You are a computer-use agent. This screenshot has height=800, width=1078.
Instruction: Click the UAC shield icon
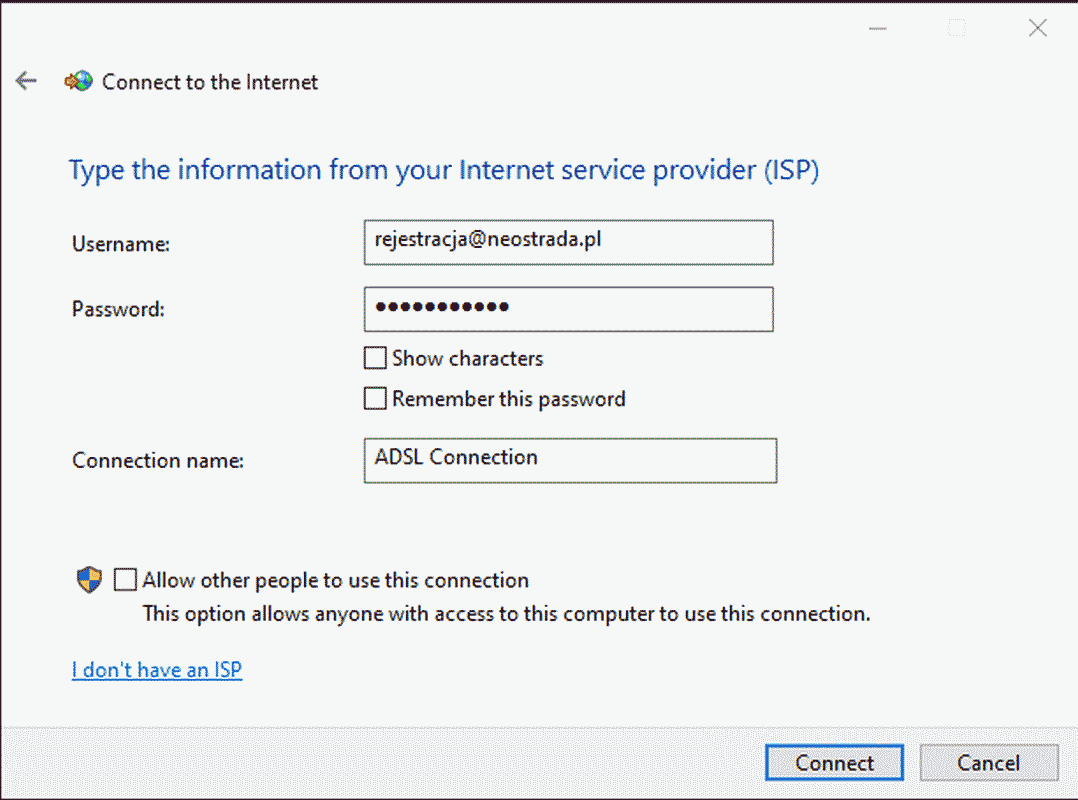89,580
